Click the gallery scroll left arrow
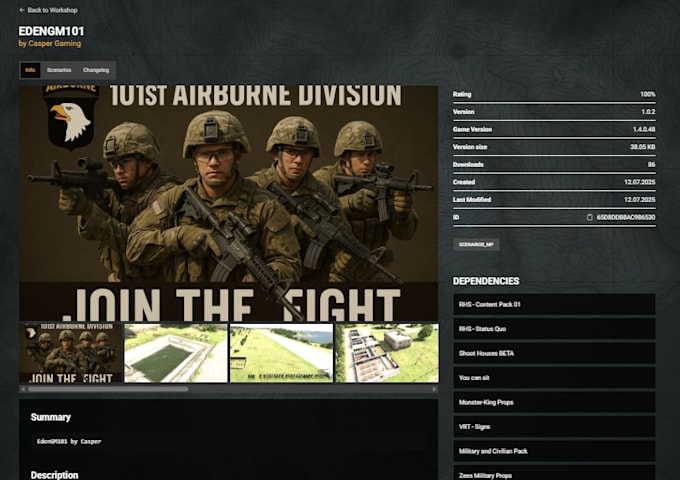This screenshot has height=480, width=680. coord(23,389)
